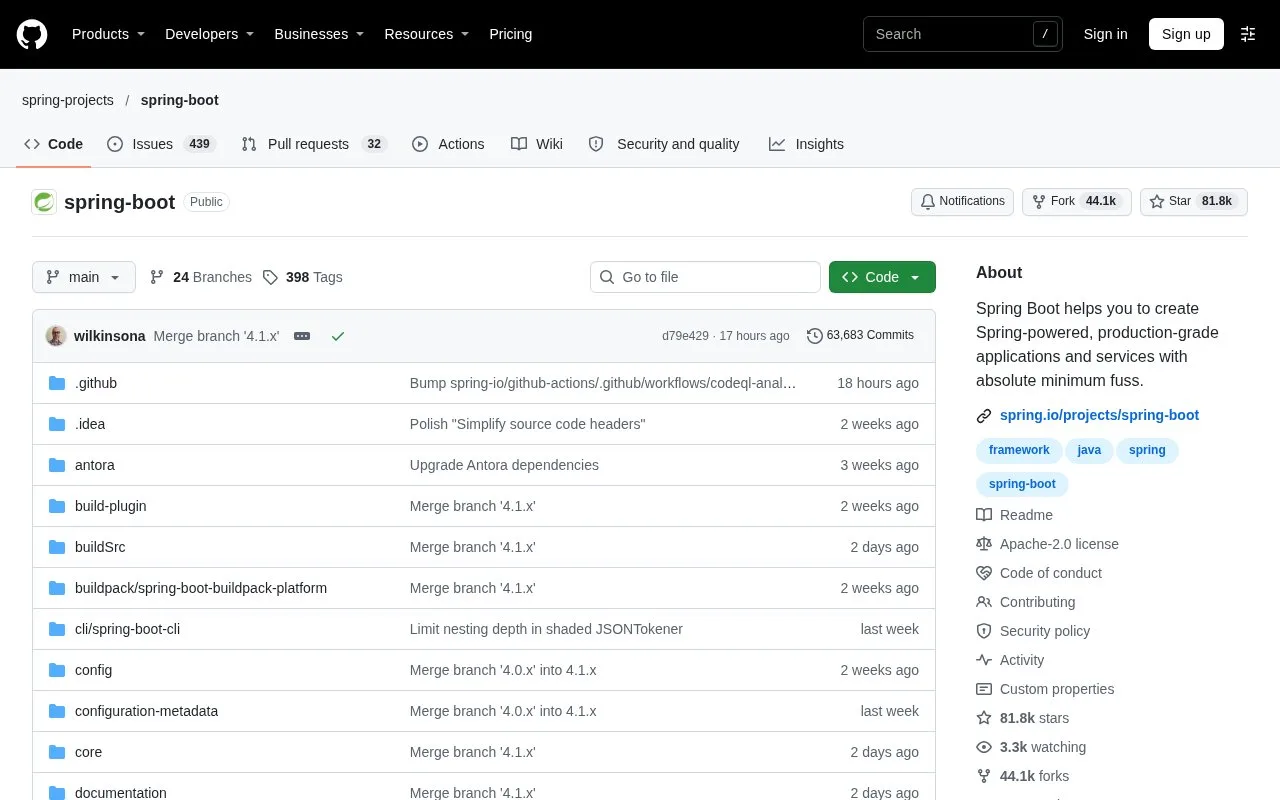
Task: Expand the Developers menu
Action: (210, 34)
